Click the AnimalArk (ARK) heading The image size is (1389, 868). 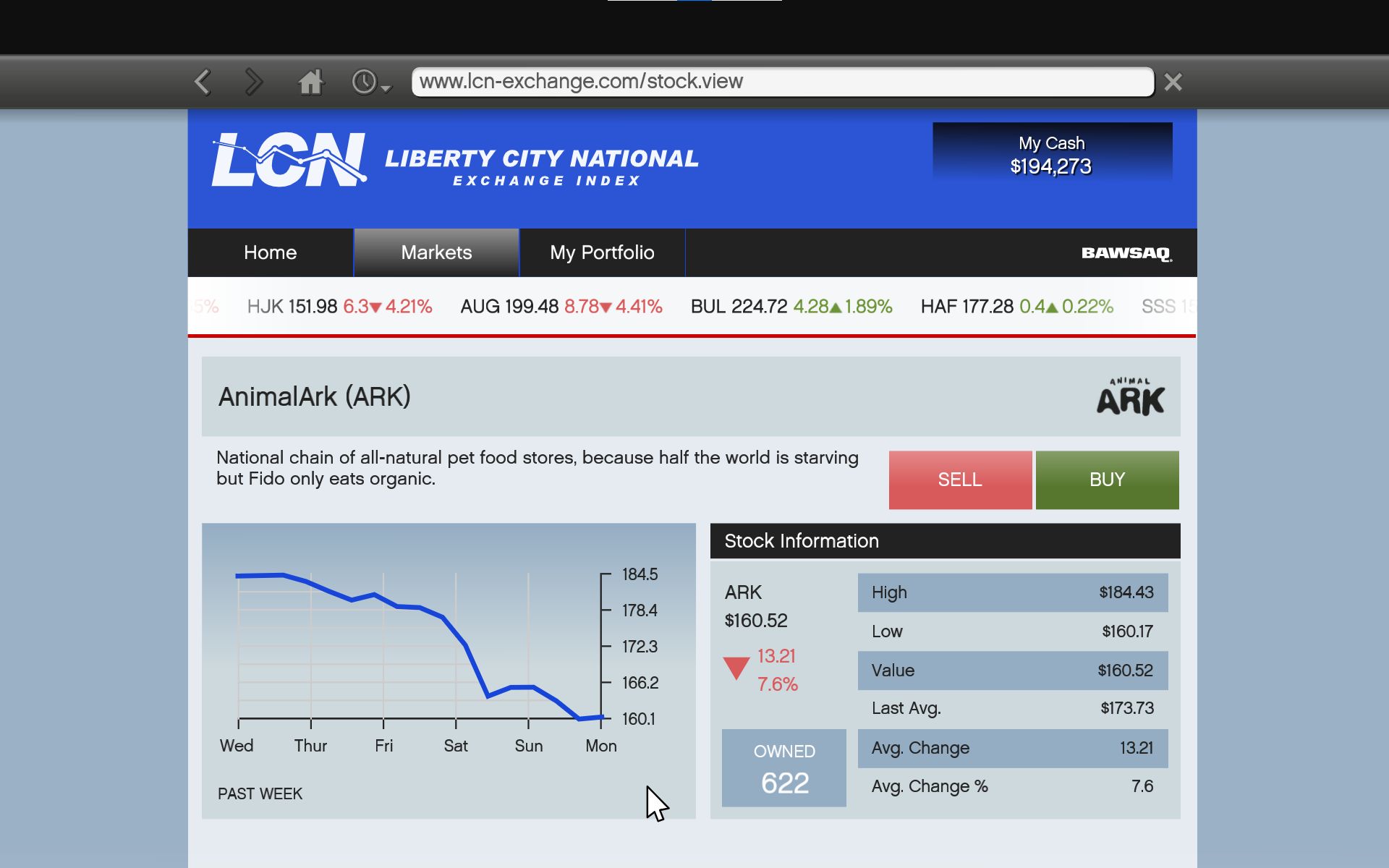pos(315,396)
